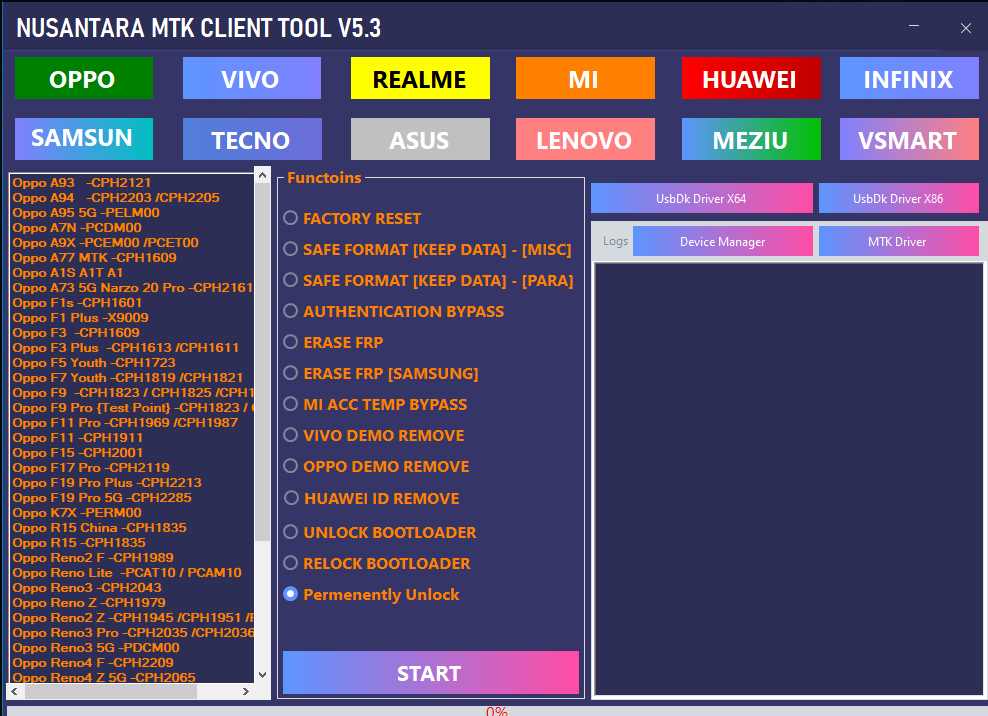Select the OPPO brand button
This screenshot has height=716, width=988.
click(x=84, y=78)
